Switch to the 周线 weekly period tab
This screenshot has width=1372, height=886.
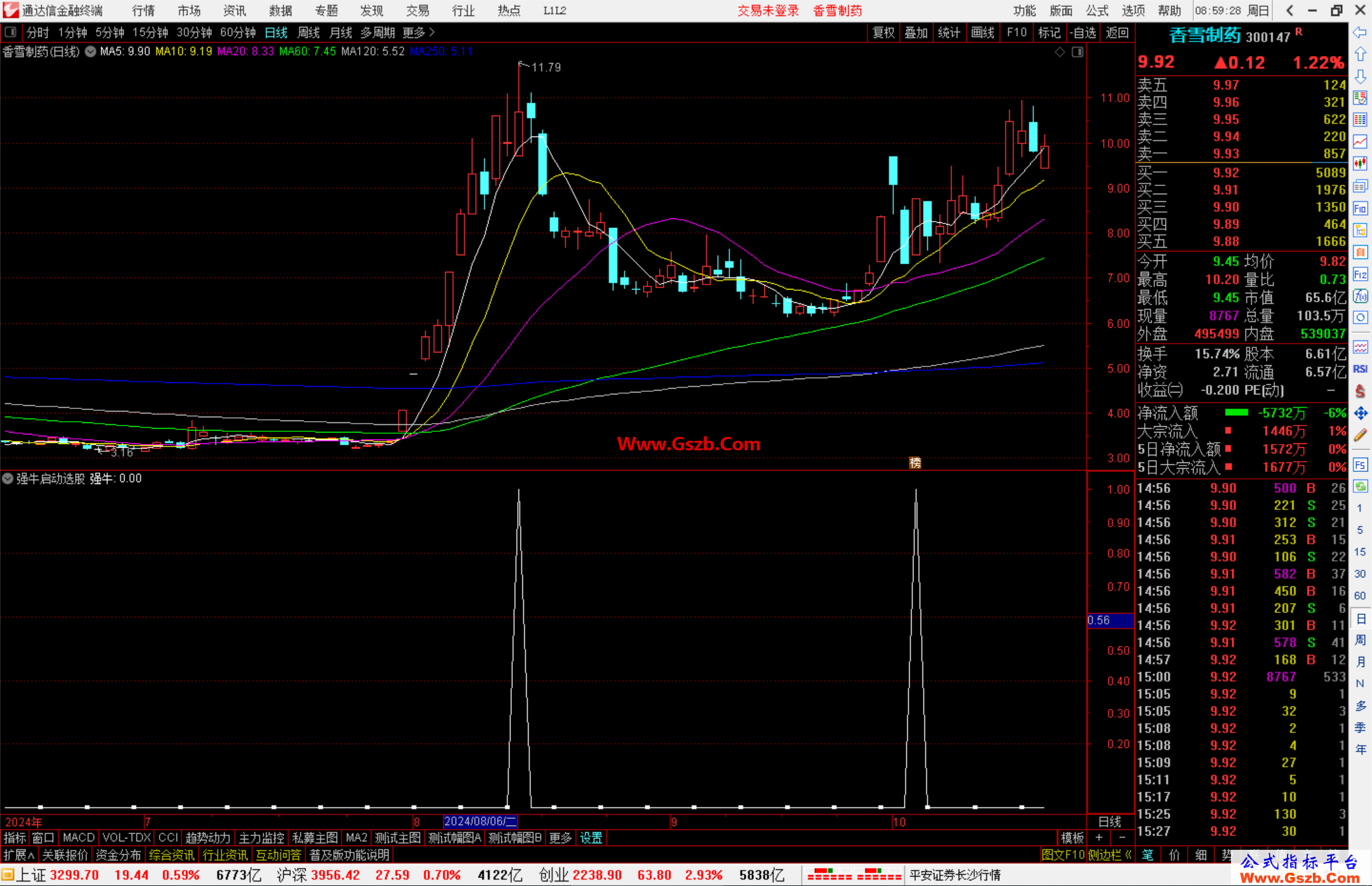click(x=309, y=32)
